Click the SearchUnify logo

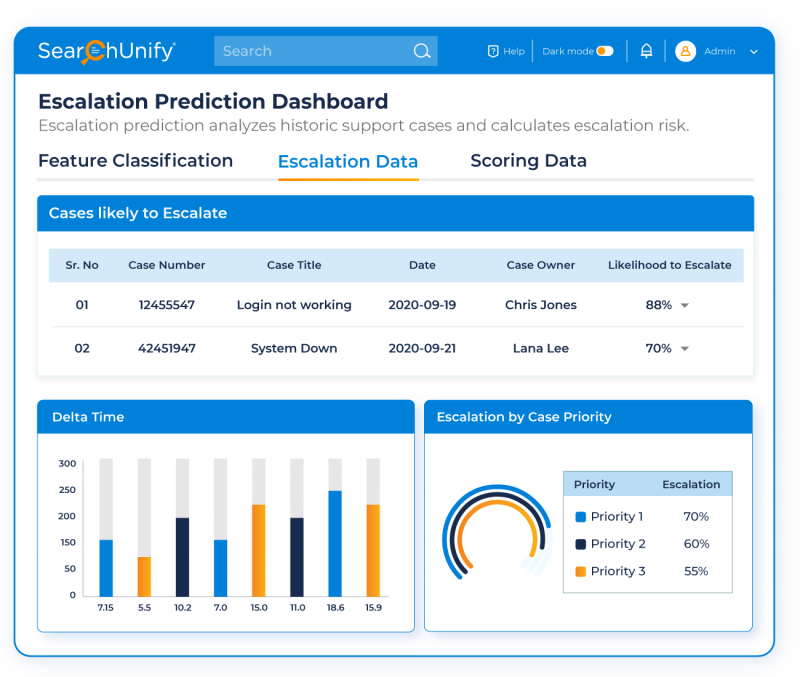[x=107, y=52]
